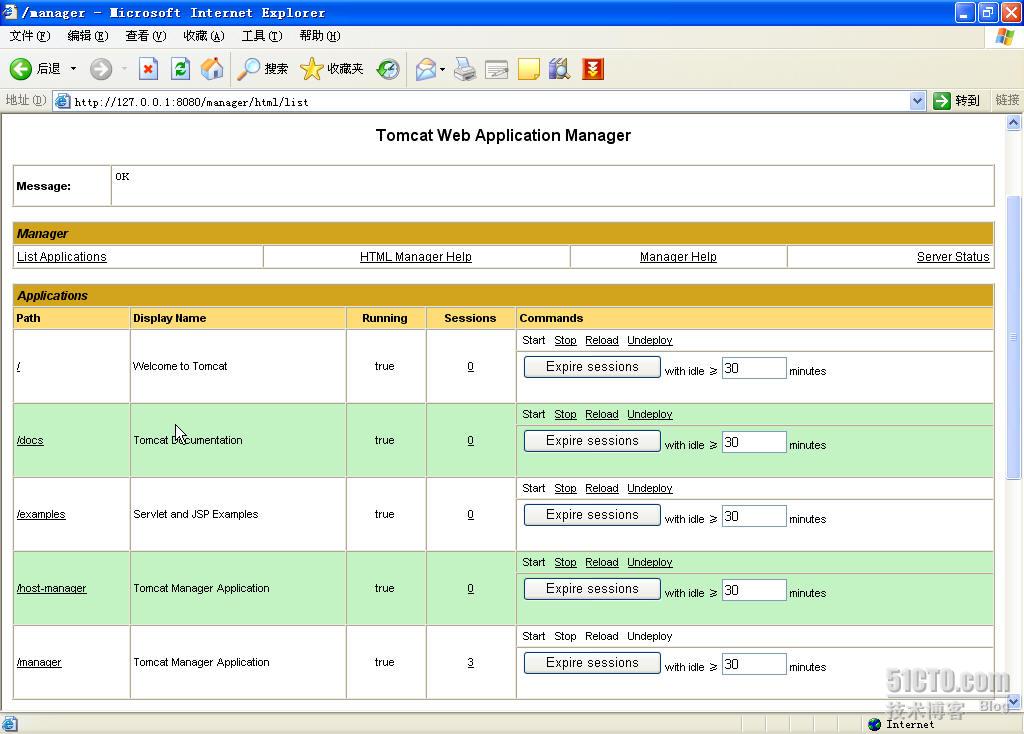
Task: Reload the /examples application
Action: click(x=601, y=488)
